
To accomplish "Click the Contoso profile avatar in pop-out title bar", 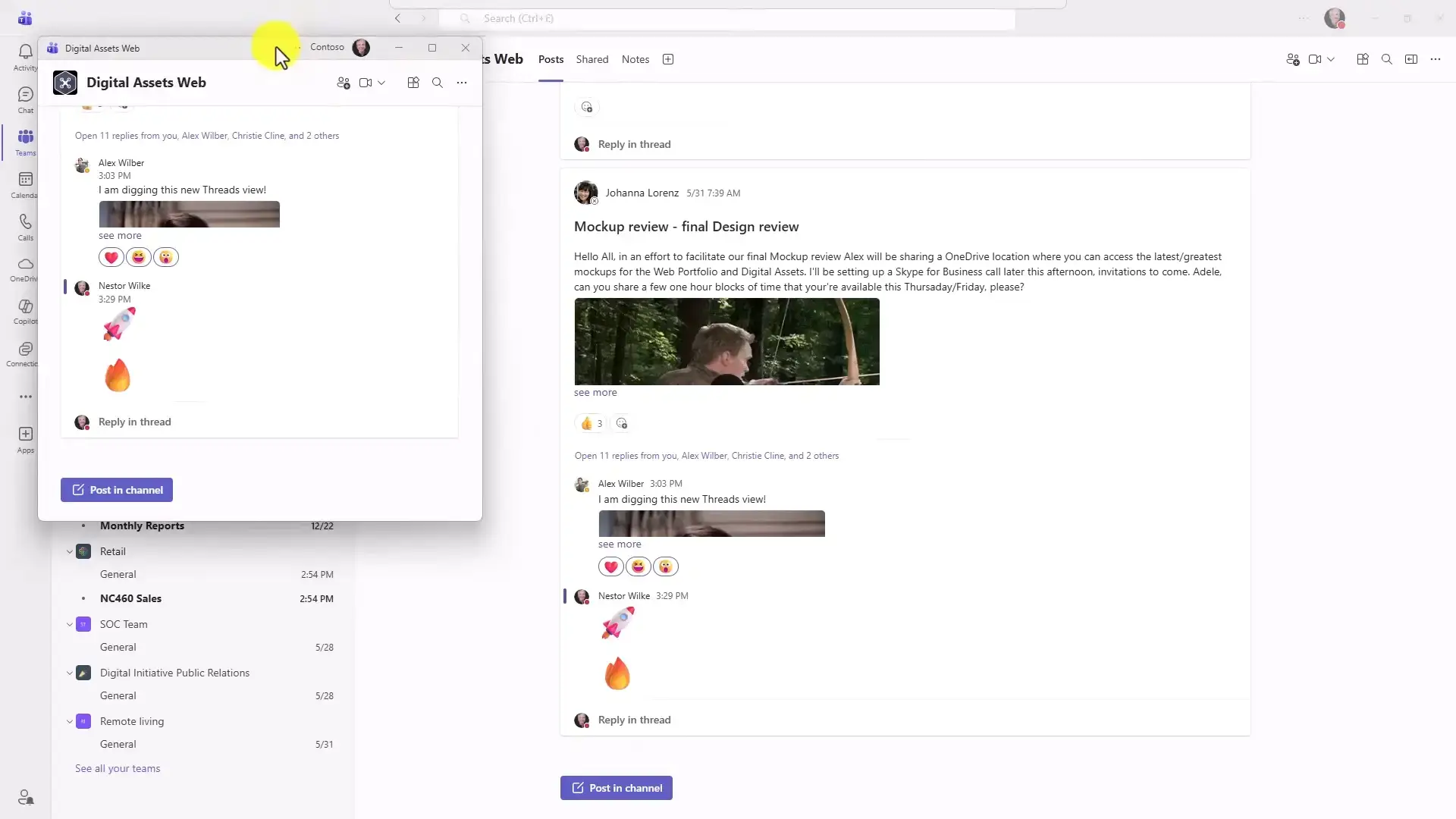I will coord(361,47).
